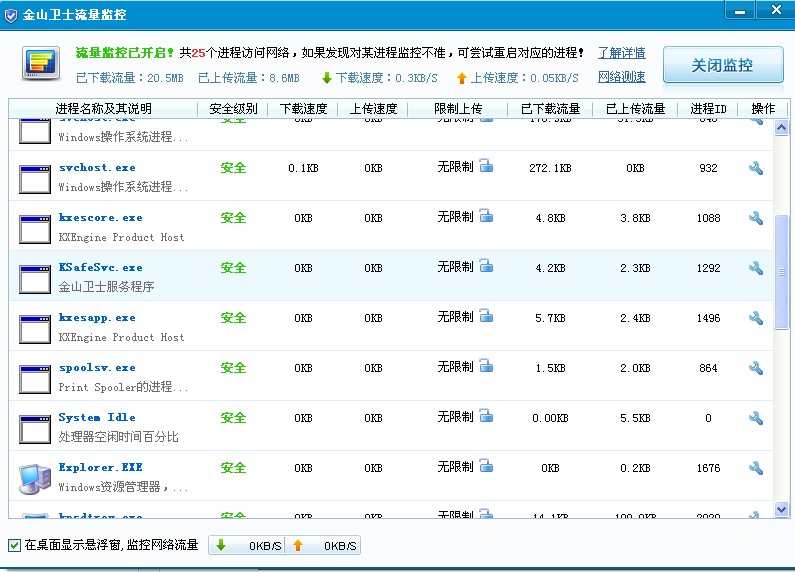Screen dimensions: 795x572
Task: Click the System Idle process icon
Action: tap(35, 429)
